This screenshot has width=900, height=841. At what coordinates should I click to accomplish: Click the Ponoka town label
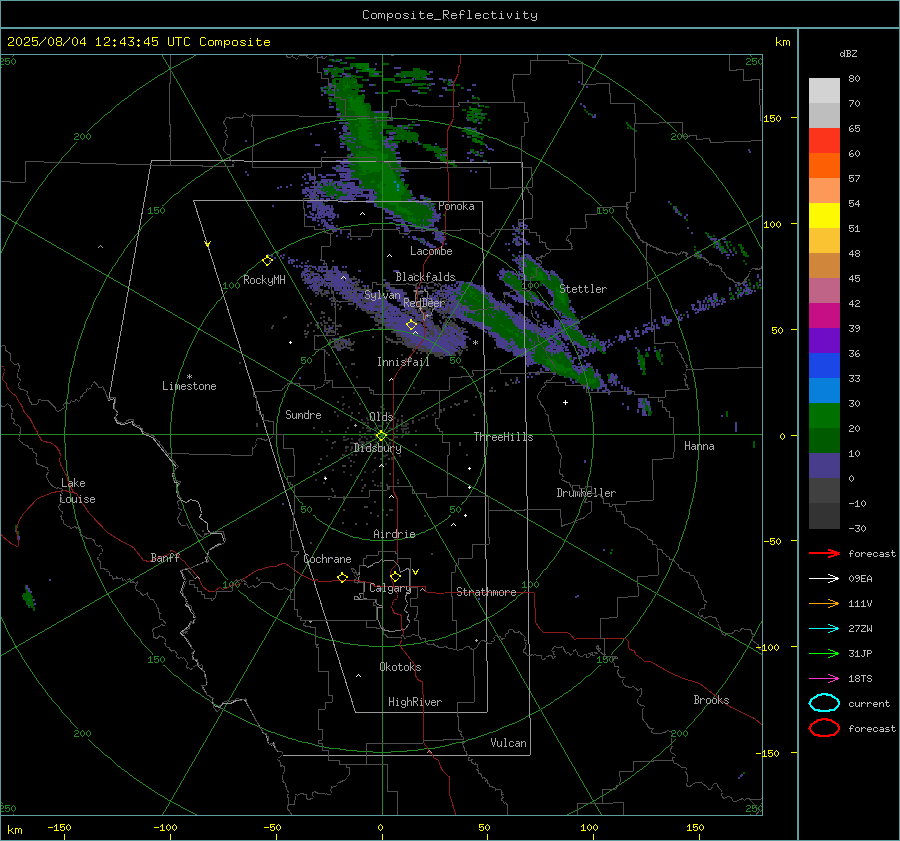[456, 206]
